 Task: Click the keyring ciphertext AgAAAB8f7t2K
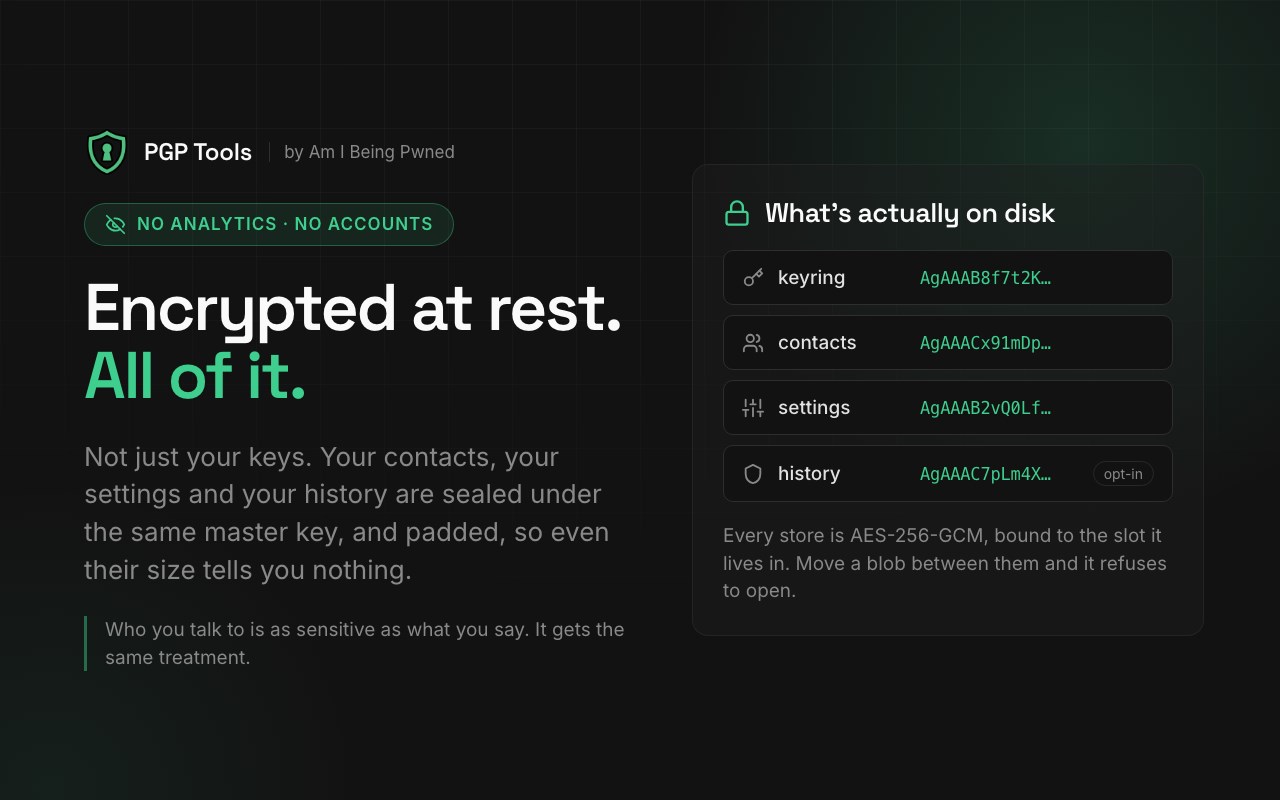[x=985, y=278]
